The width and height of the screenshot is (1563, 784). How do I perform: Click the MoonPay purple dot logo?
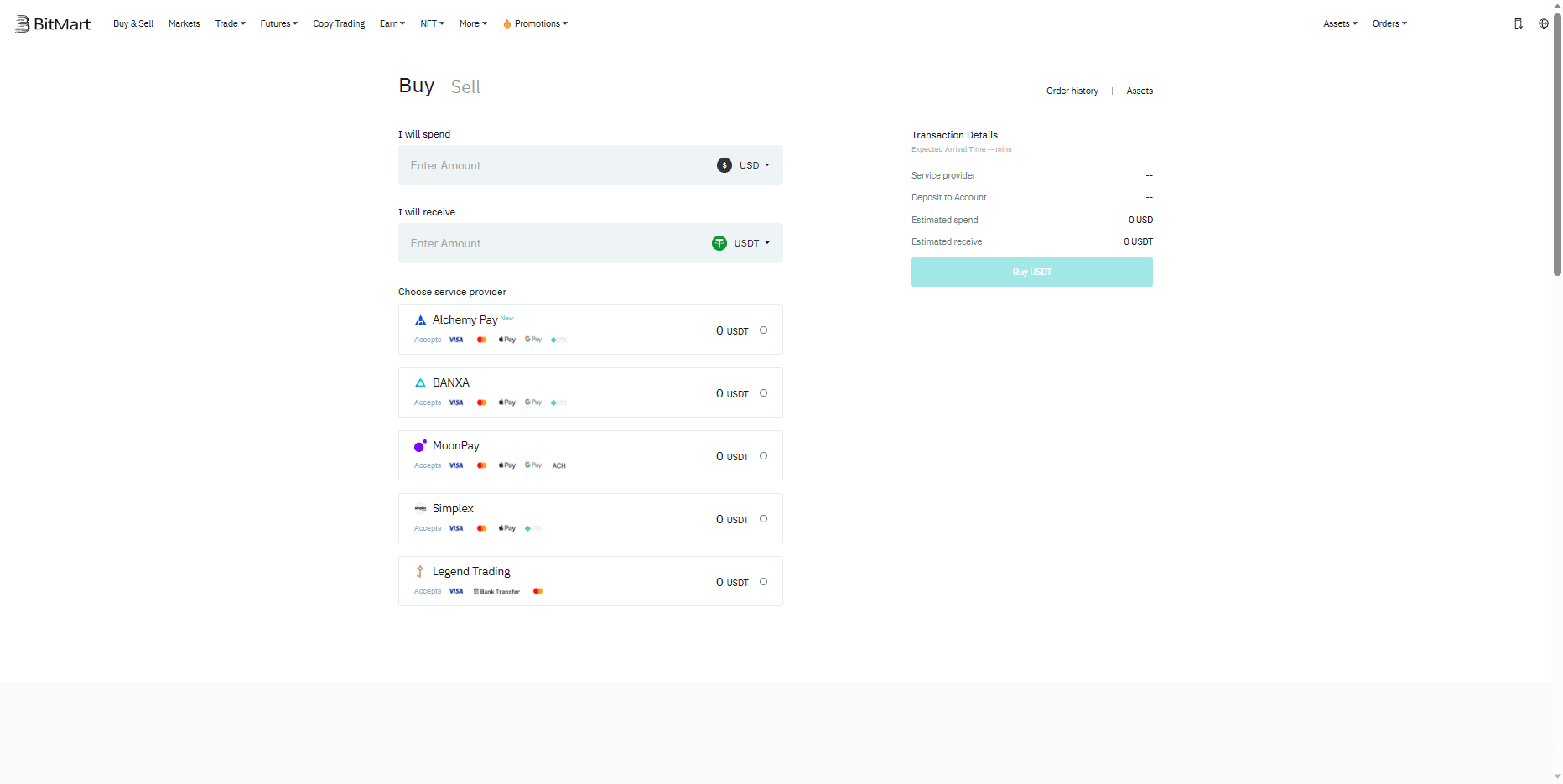tap(420, 446)
